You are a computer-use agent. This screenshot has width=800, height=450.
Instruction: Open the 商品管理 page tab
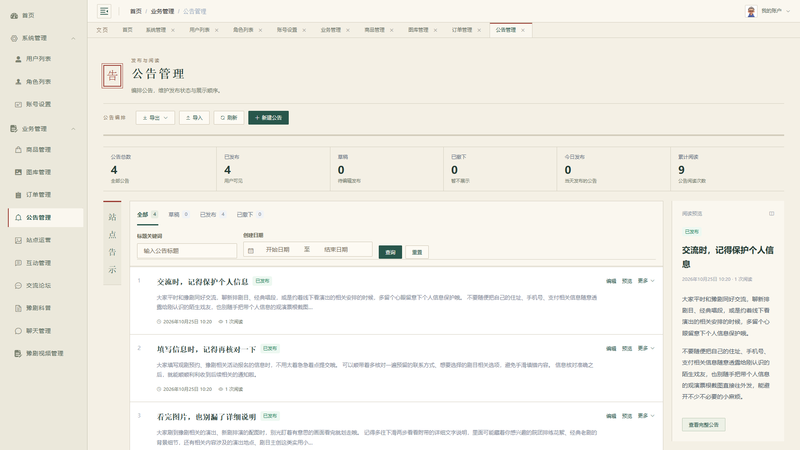click(374, 30)
